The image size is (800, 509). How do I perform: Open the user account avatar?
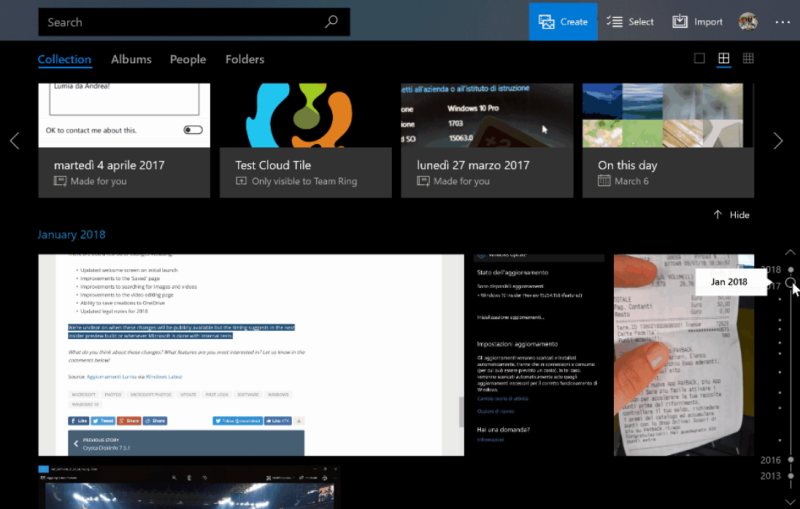(x=748, y=21)
